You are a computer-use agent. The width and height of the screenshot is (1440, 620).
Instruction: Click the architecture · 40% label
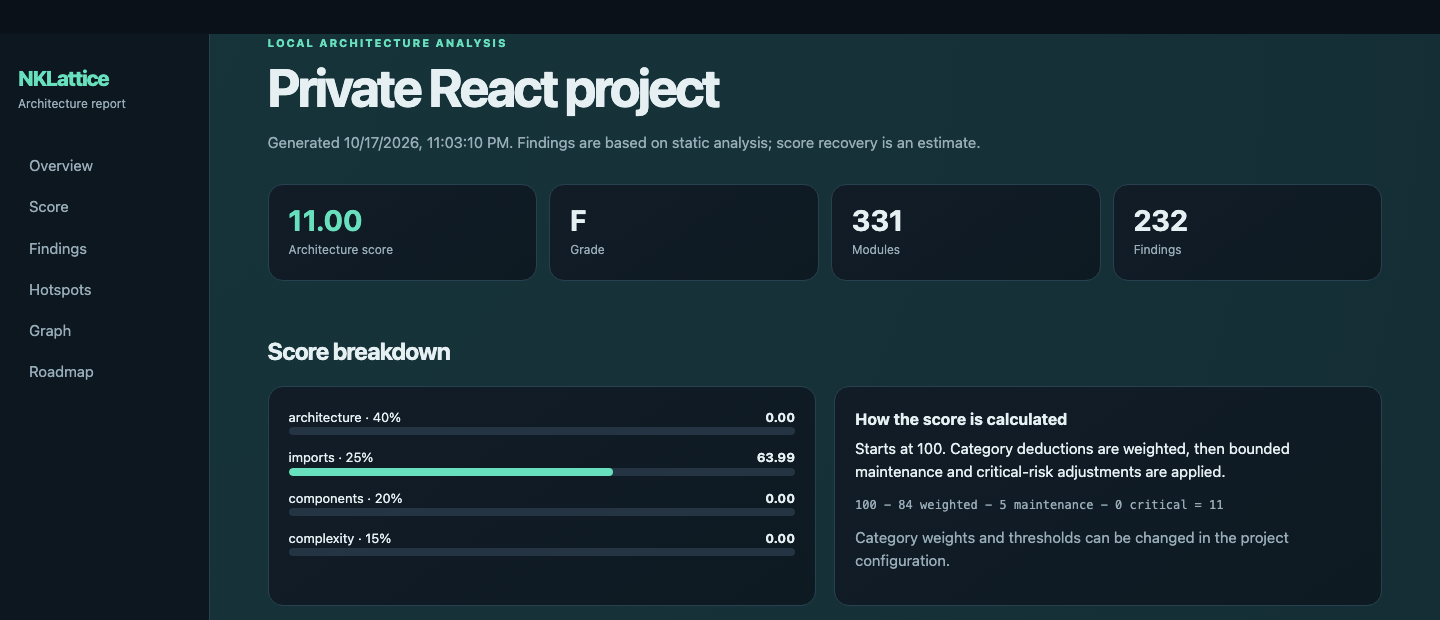point(345,418)
